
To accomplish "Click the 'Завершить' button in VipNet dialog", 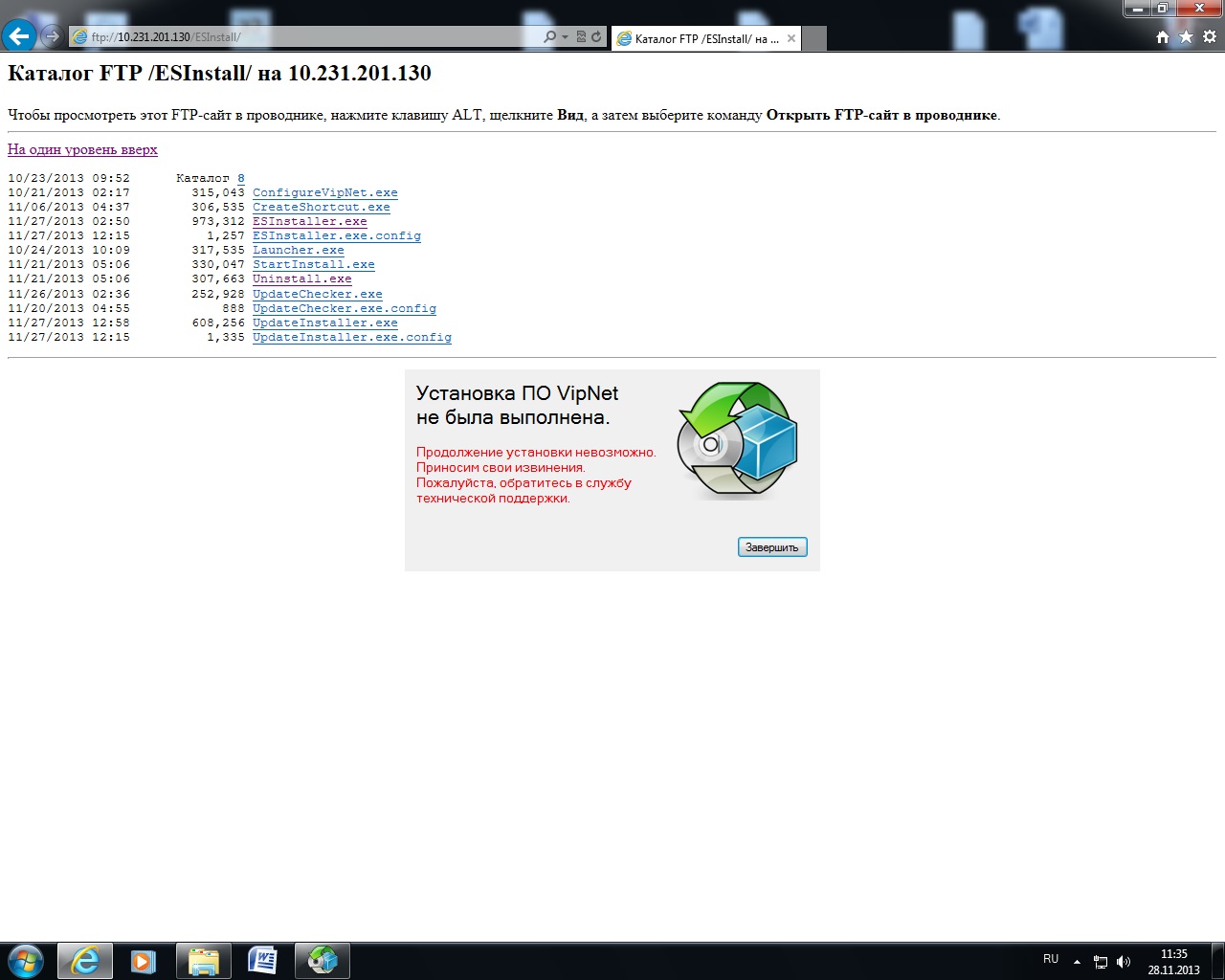I will tap(772, 547).
